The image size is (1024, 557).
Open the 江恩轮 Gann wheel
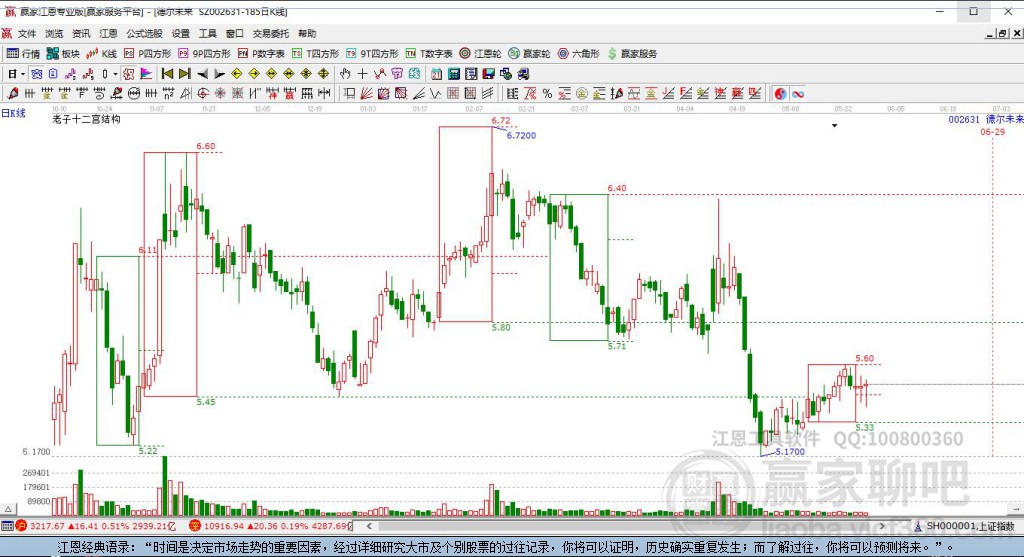pyautogui.click(x=481, y=54)
